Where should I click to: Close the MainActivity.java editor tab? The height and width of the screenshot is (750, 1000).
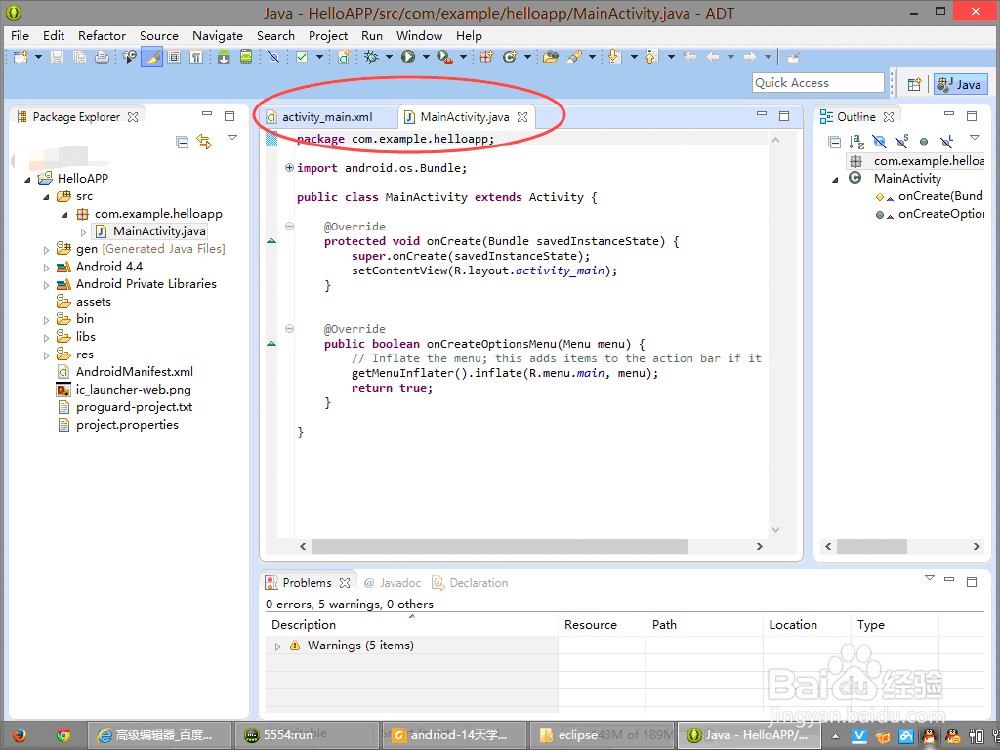click(x=522, y=117)
